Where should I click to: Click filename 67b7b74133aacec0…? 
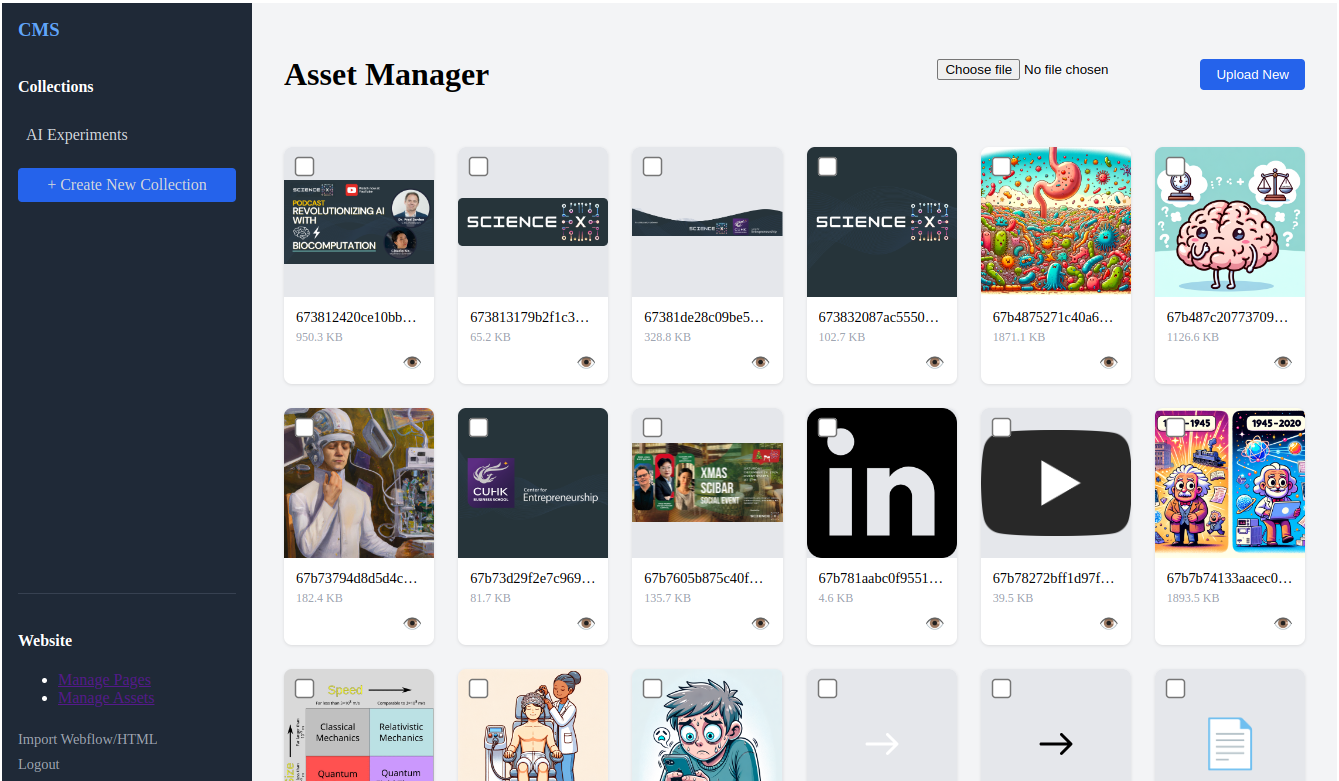pos(1229,578)
